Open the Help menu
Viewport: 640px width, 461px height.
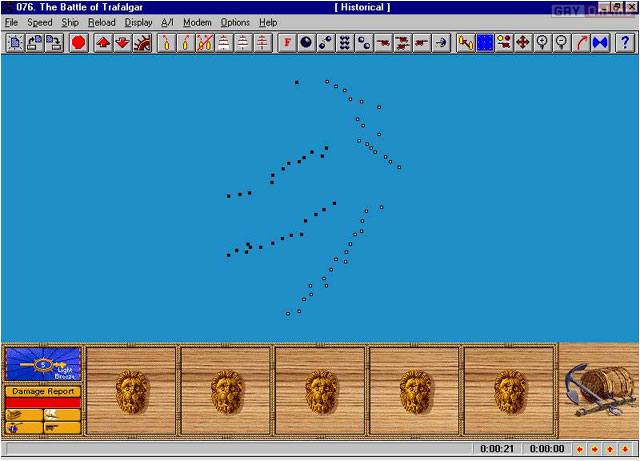tap(268, 22)
